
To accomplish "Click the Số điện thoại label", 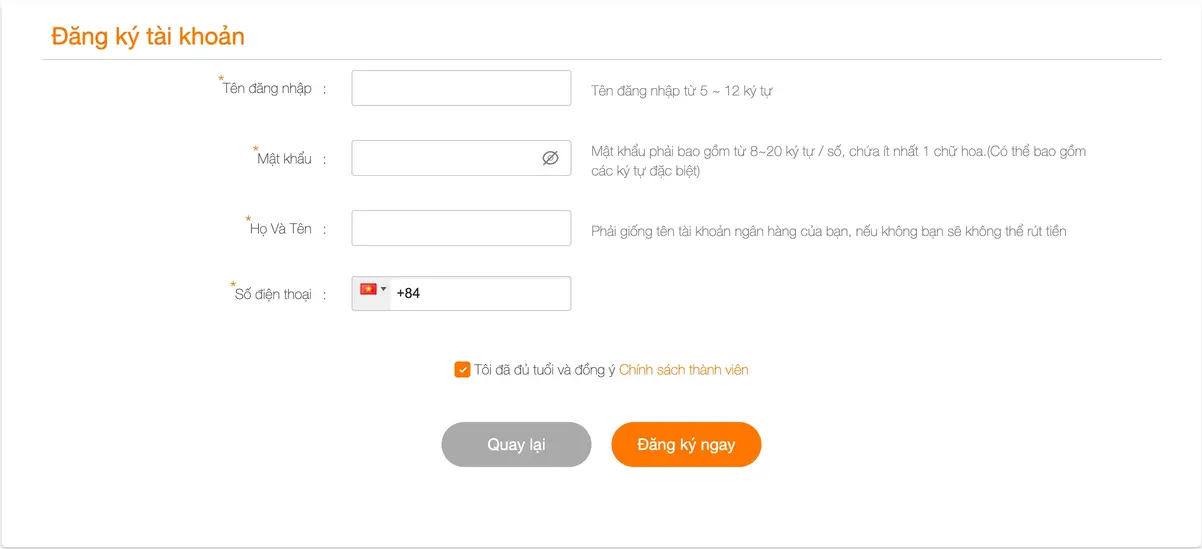I will [x=273, y=295].
